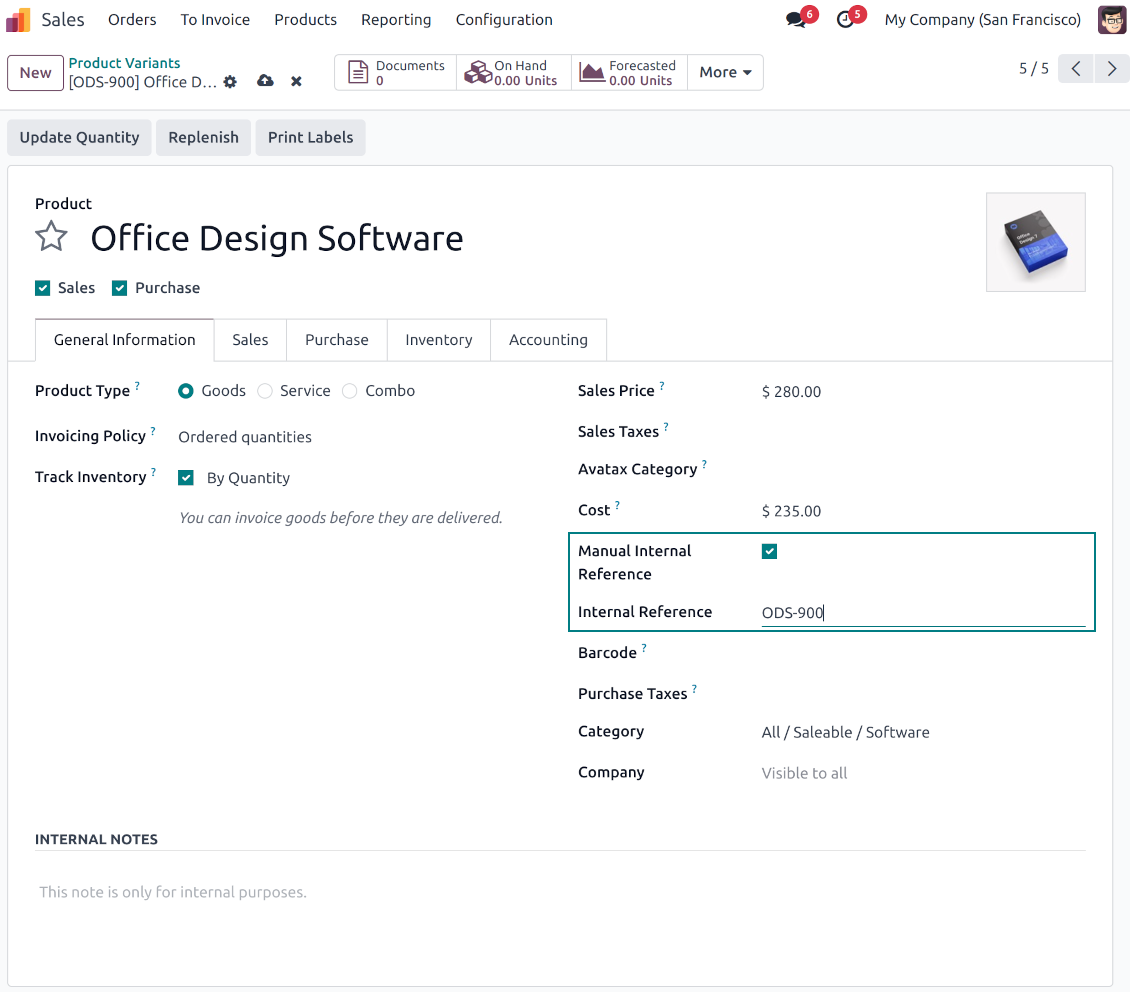Follow the Product Variants breadcrumb link

click(x=124, y=63)
